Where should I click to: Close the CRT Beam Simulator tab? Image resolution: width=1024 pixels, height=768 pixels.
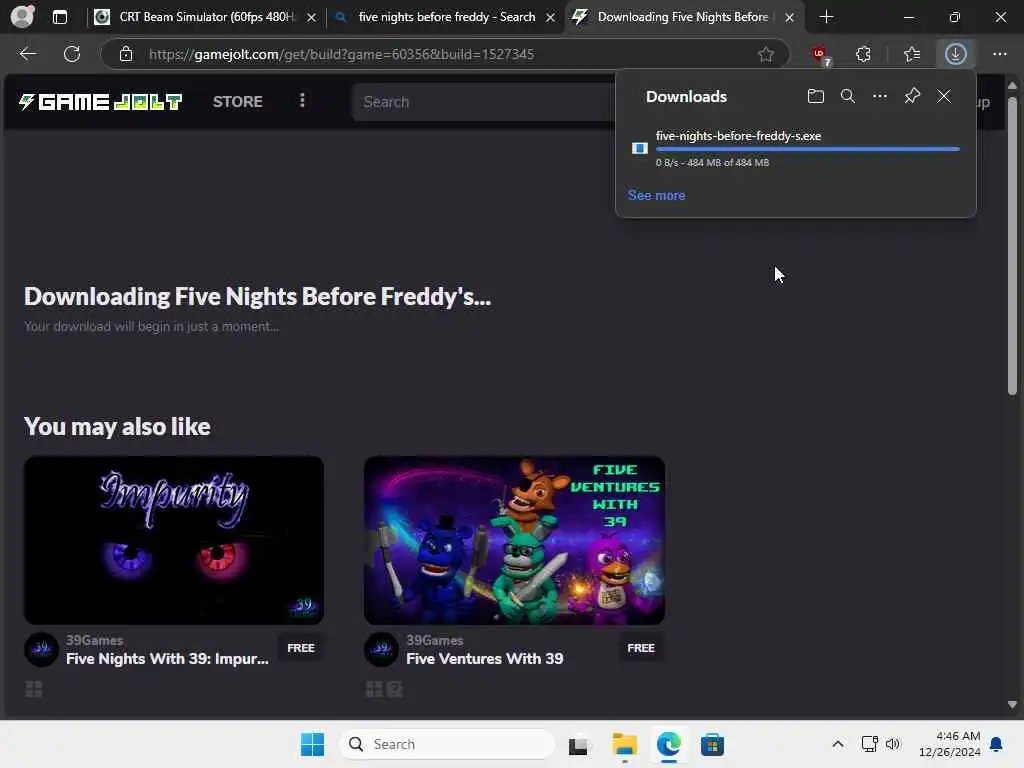pos(312,18)
